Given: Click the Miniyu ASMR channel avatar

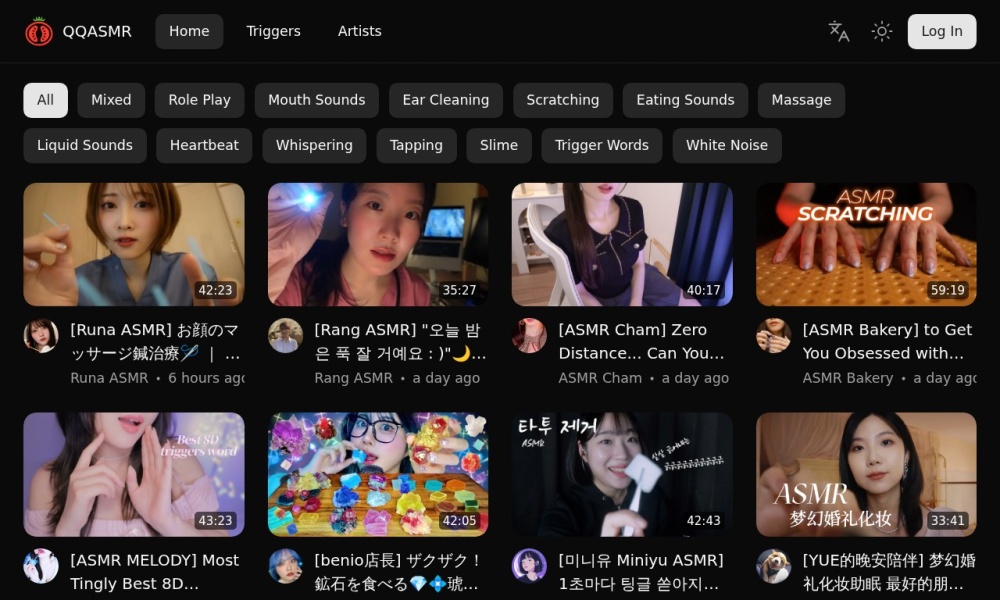Looking at the screenshot, I should 529,566.
